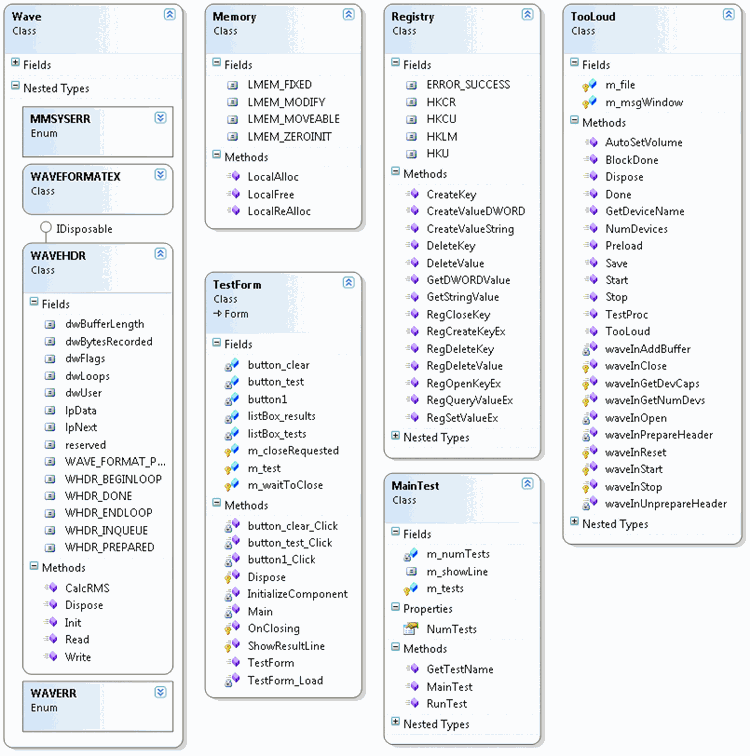Viewport: 750px width, 756px height.
Task: Select the TestProc method in TooLoud
Action: pos(627,315)
